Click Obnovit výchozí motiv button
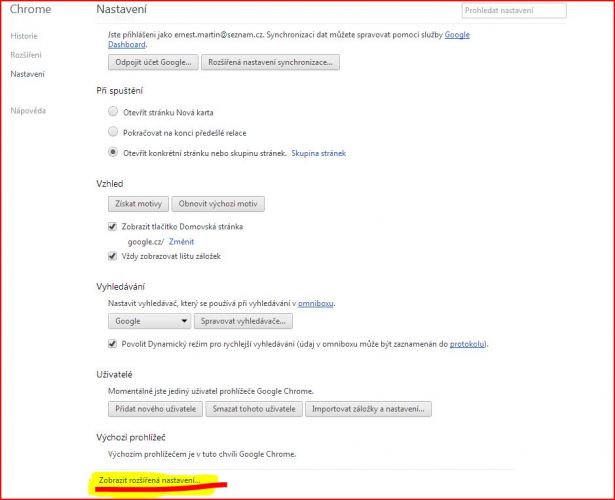 coord(218,204)
